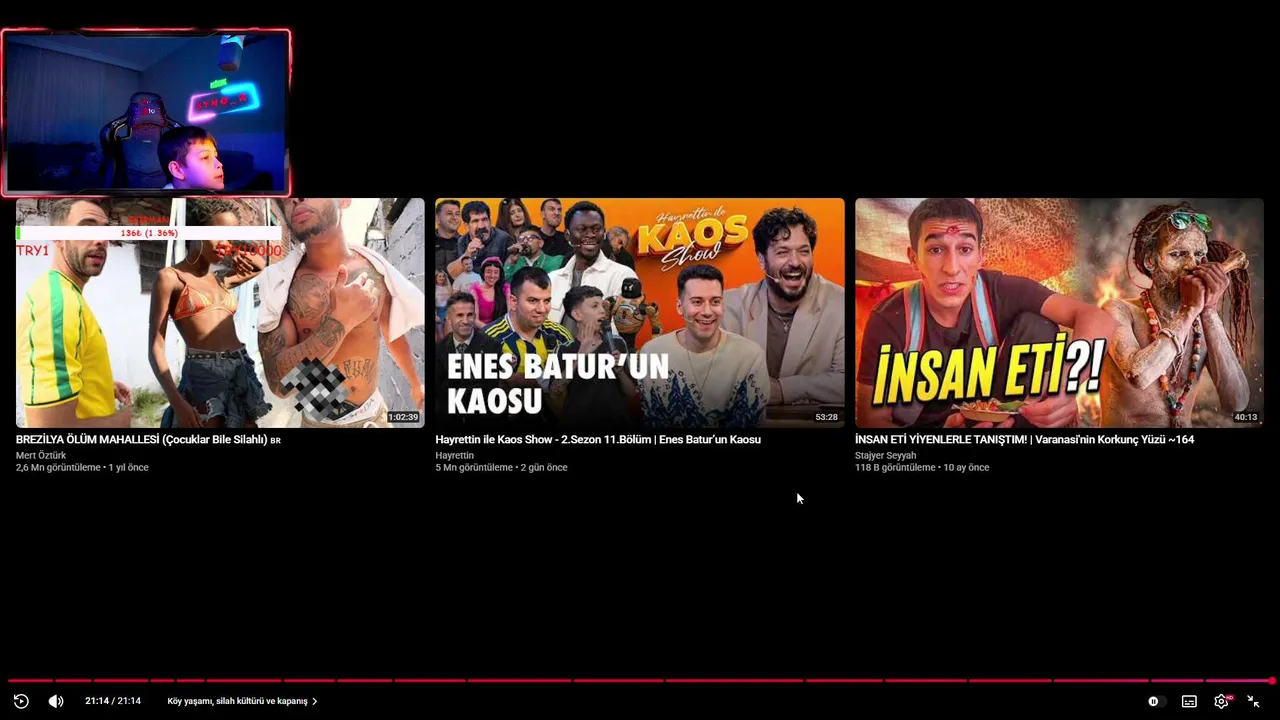Screen dimensions: 1280x720
Task: Click the 1:02:39 duration badge
Action: pos(403,417)
